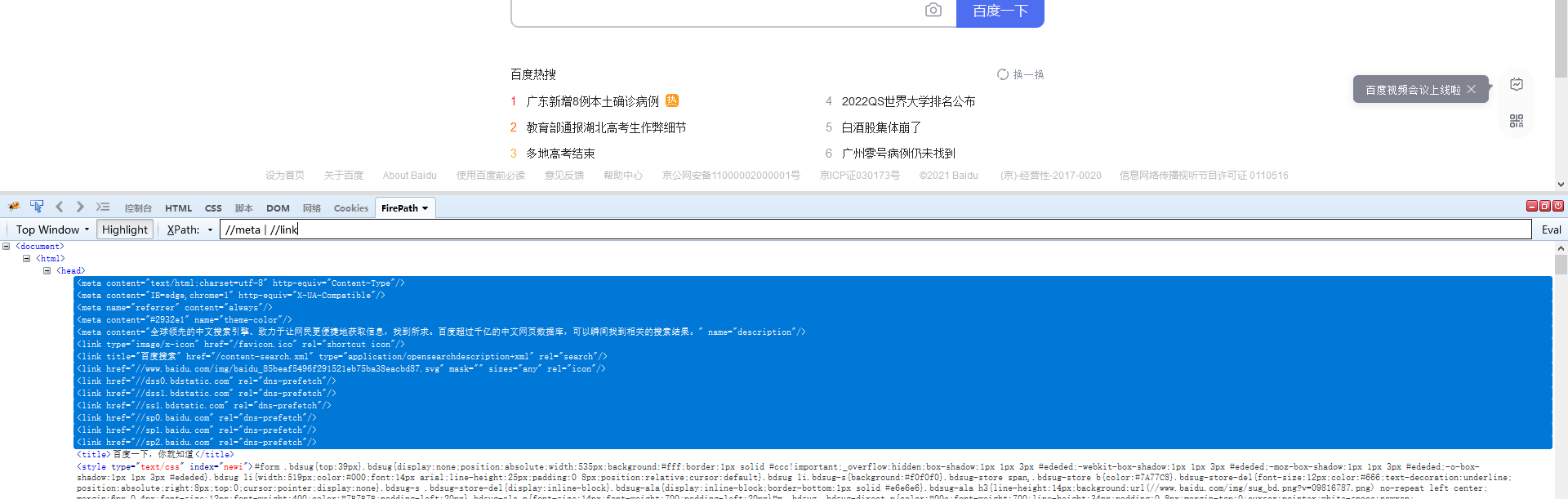Collapse the <document> node

[x=7, y=246]
